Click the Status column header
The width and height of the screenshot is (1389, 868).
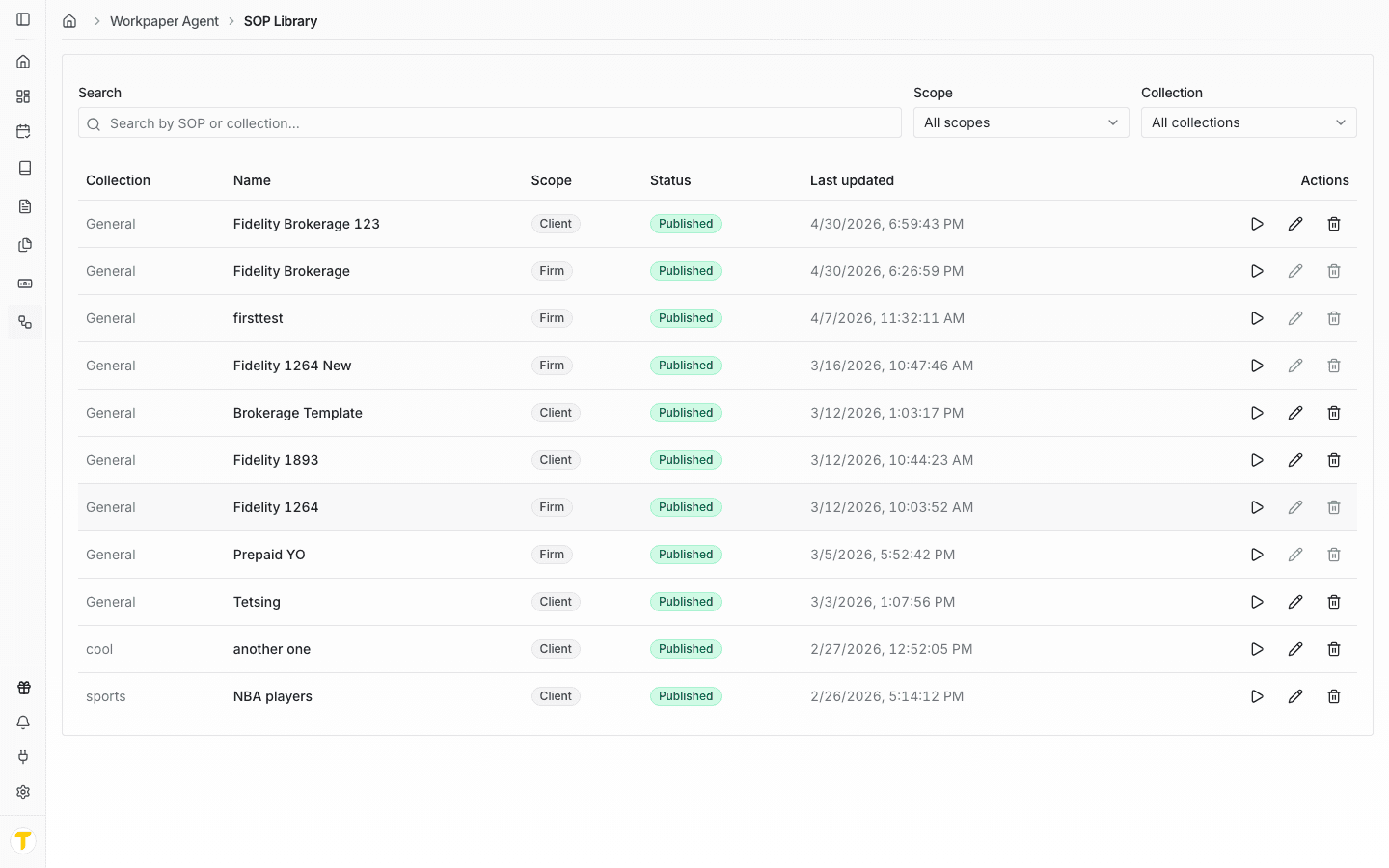pos(670,180)
